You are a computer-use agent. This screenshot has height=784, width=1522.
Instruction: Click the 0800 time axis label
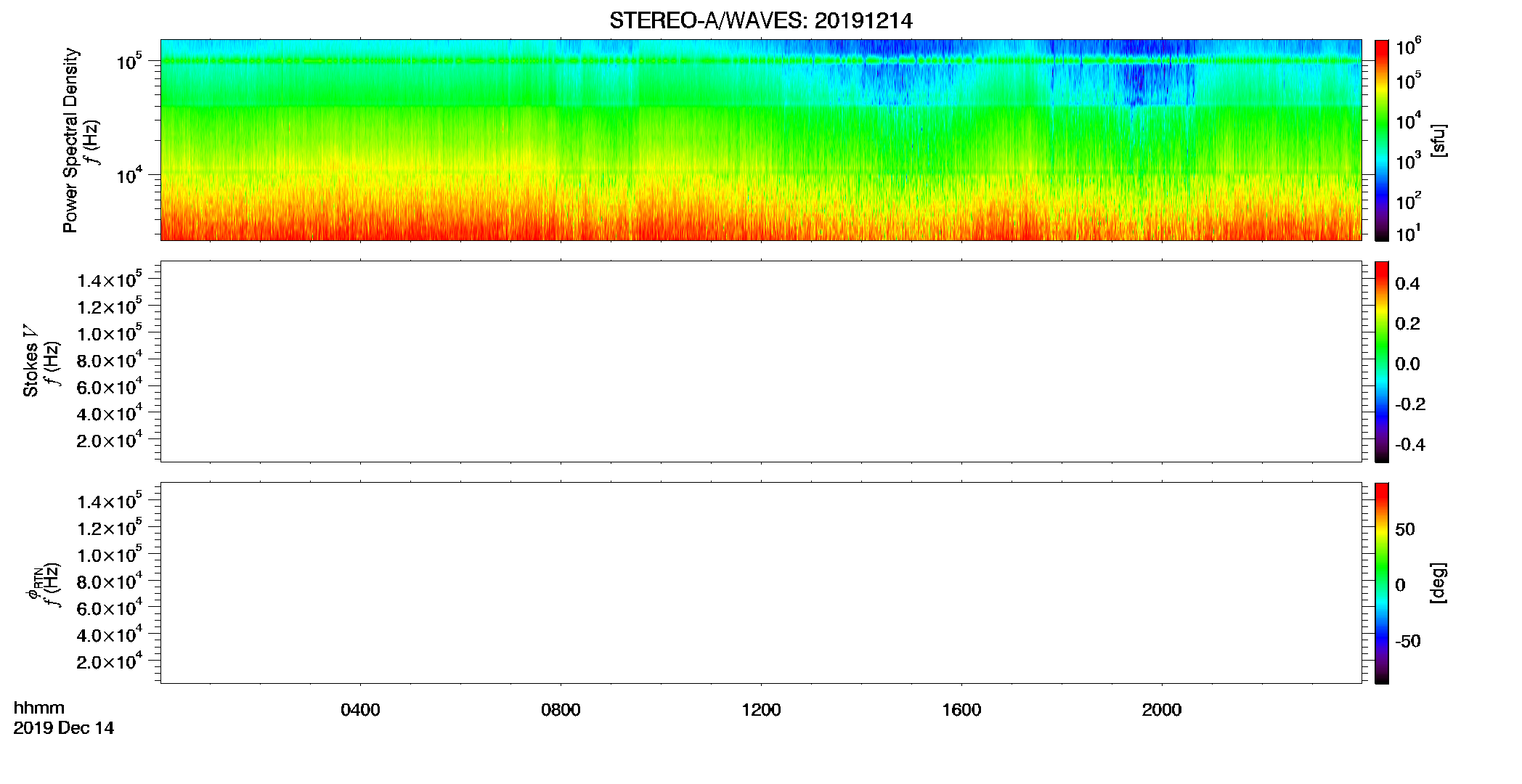click(561, 709)
